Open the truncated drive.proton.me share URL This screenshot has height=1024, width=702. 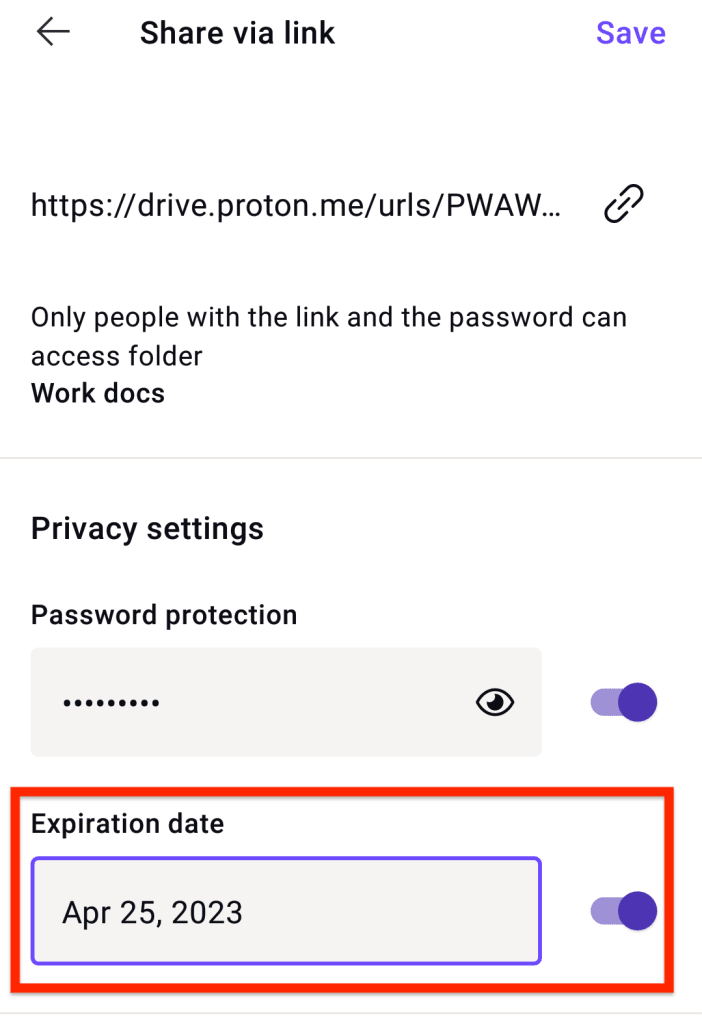point(296,205)
